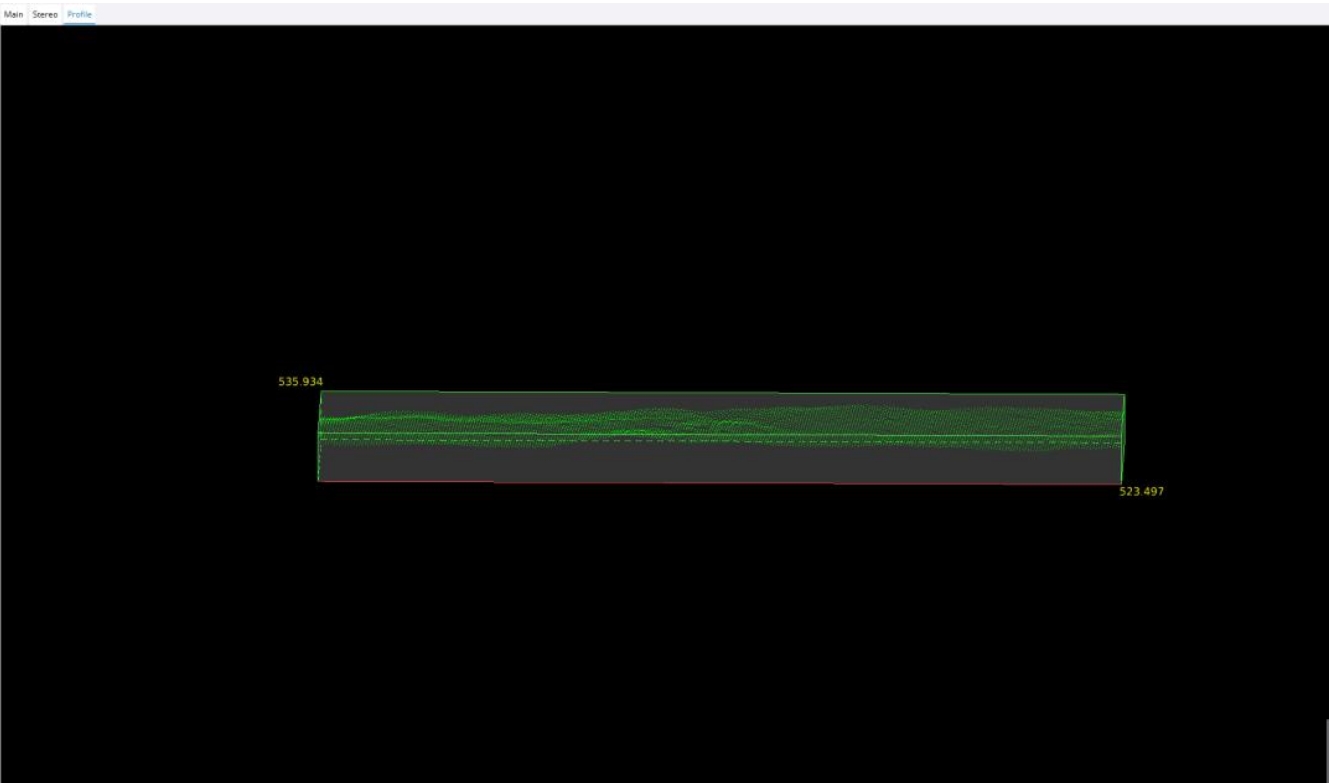The width and height of the screenshot is (1329, 783).
Task: Select the green terrain mesh at profile center
Action: tap(720, 420)
